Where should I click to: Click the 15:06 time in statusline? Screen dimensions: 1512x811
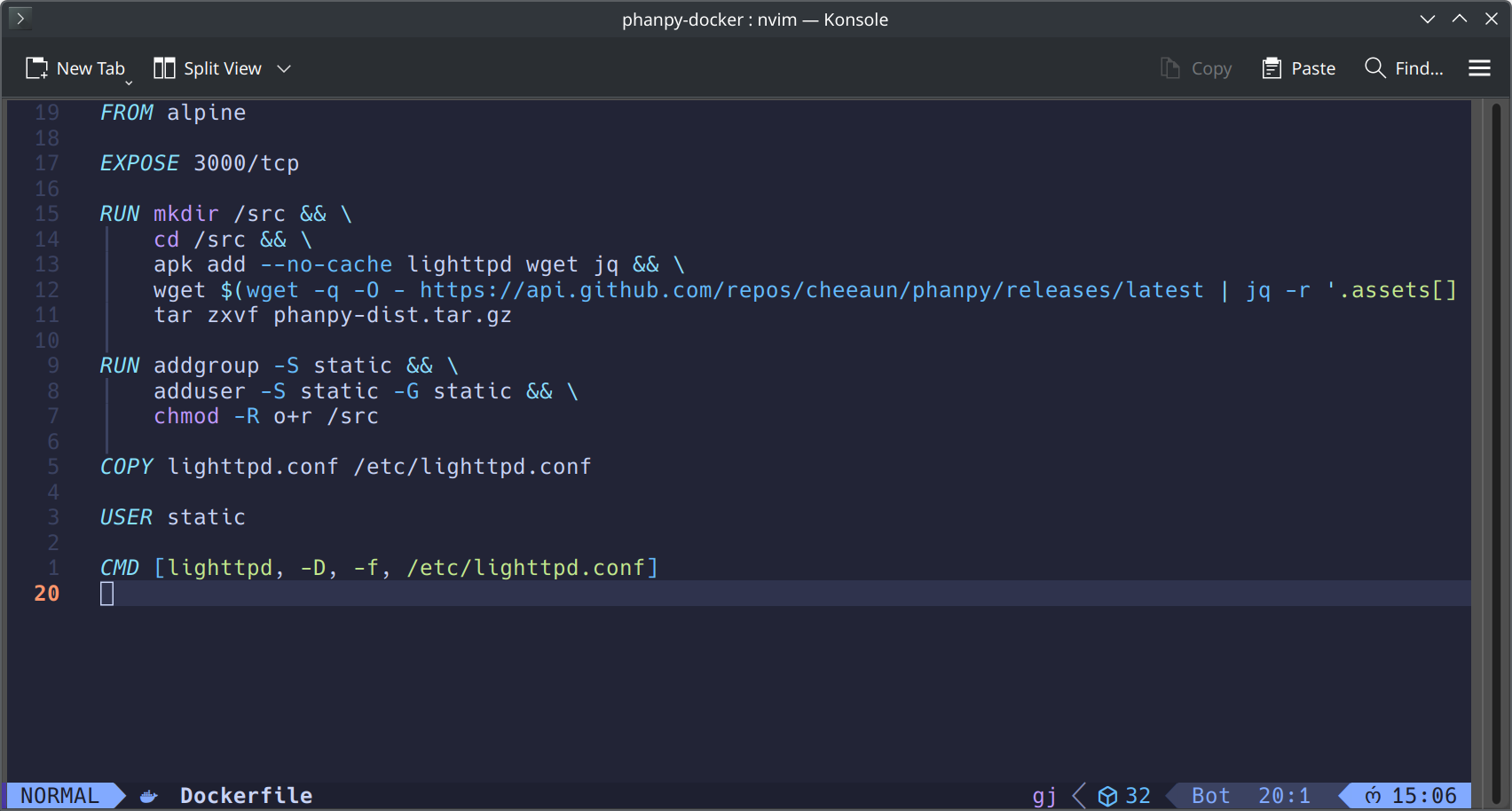[x=1424, y=796]
